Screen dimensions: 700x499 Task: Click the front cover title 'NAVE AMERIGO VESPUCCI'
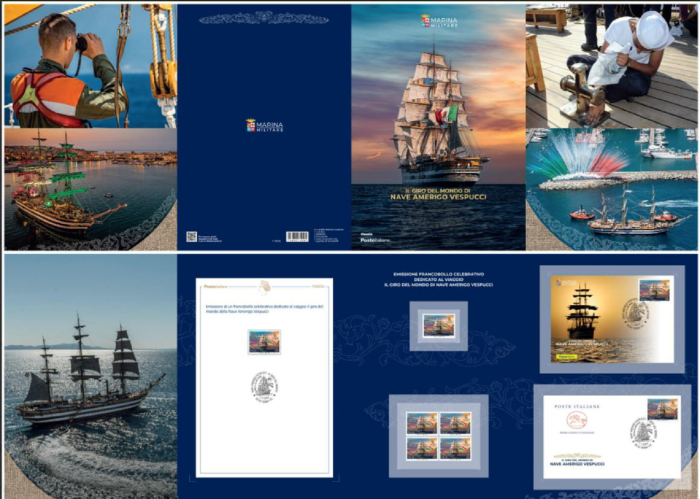(438, 197)
